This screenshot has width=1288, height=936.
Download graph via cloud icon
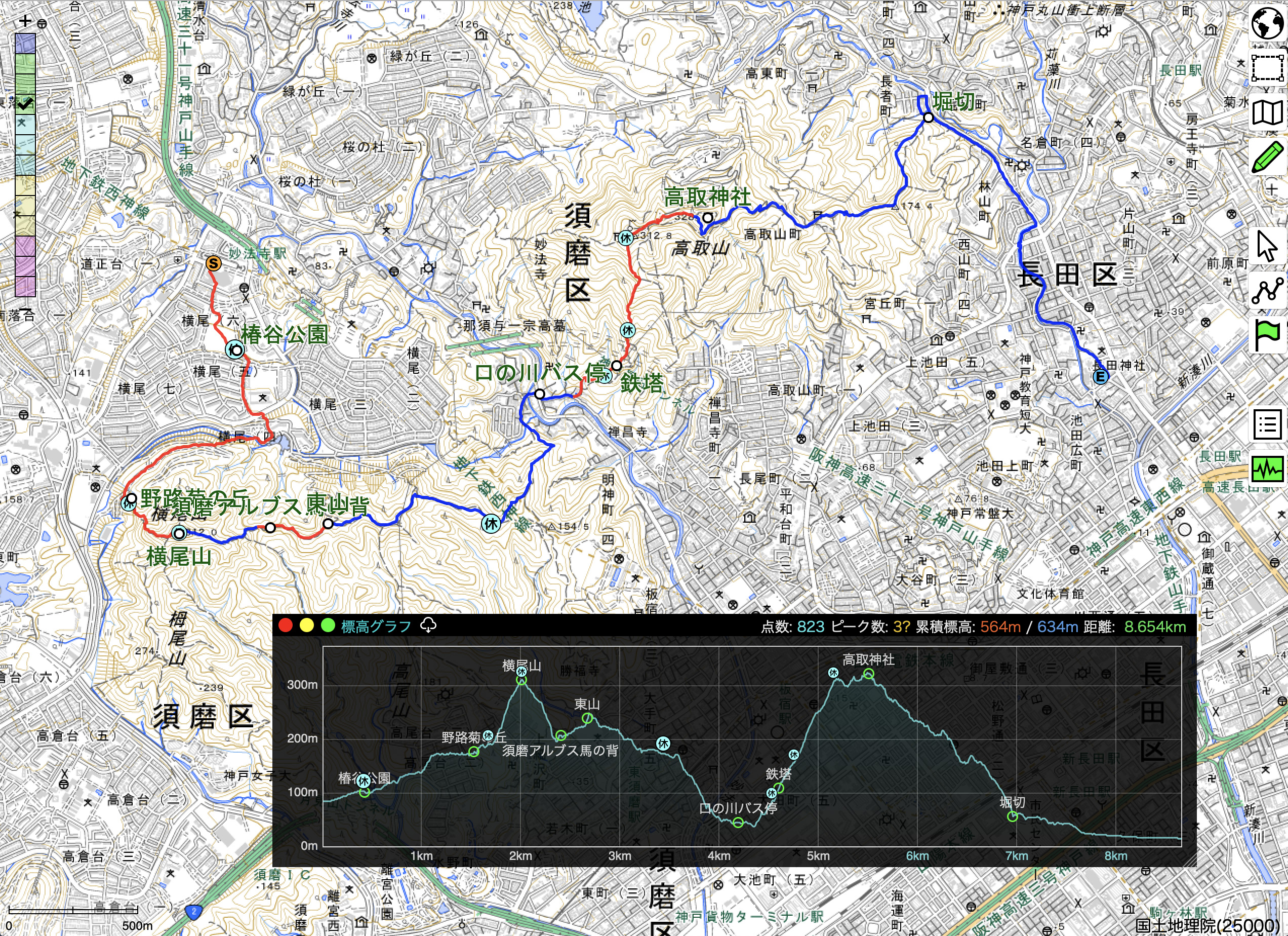(x=428, y=626)
